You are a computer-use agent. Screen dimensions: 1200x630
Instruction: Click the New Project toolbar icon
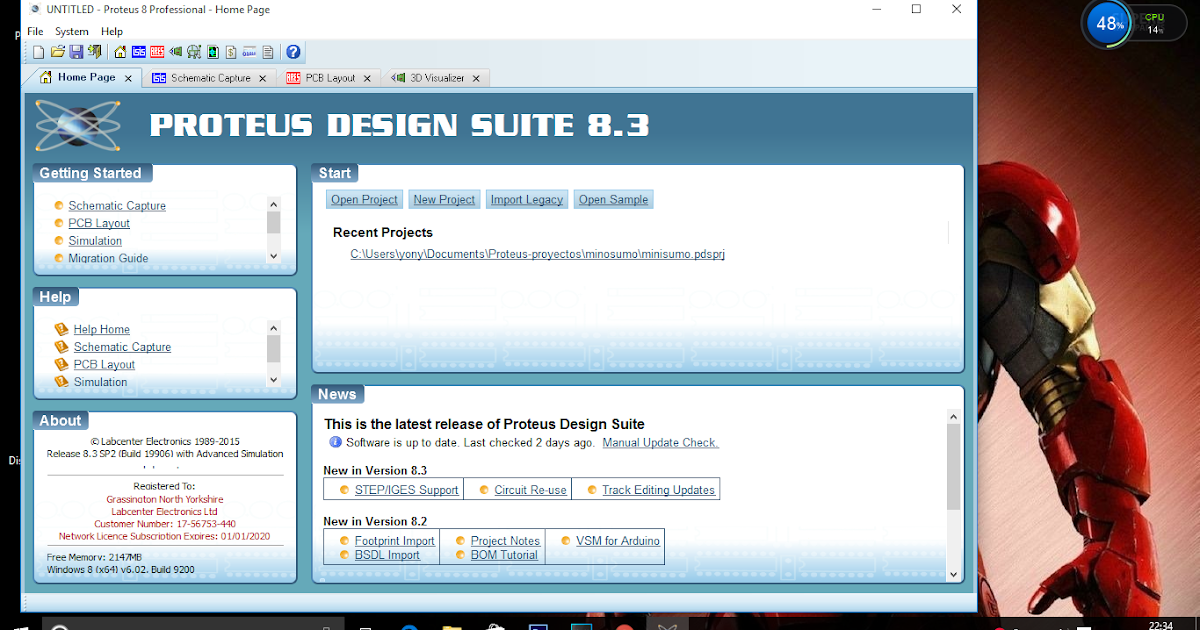click(x=38, y=52)
